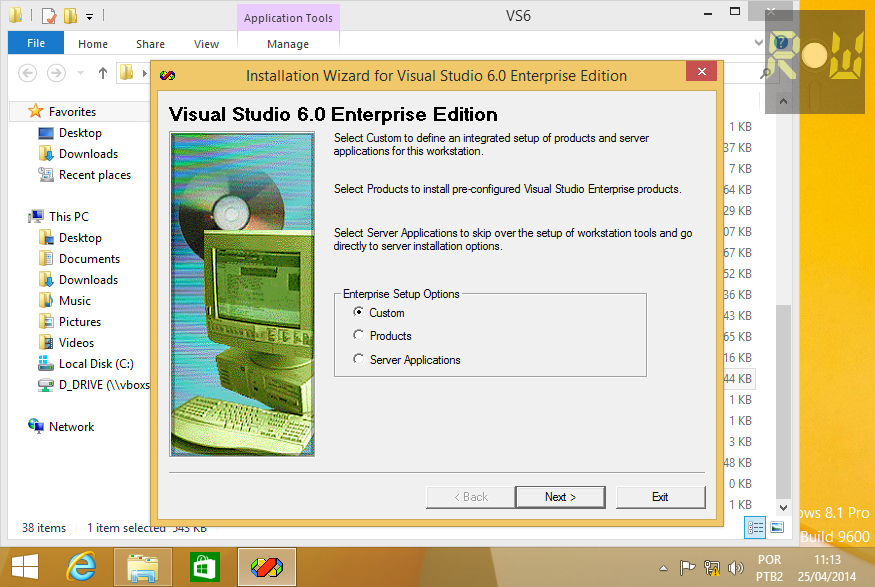Image resolution: width=875 pixels, height=587 pixels.
Task: Open Downloads under Favorites
Action: click(x=88, y=153)
